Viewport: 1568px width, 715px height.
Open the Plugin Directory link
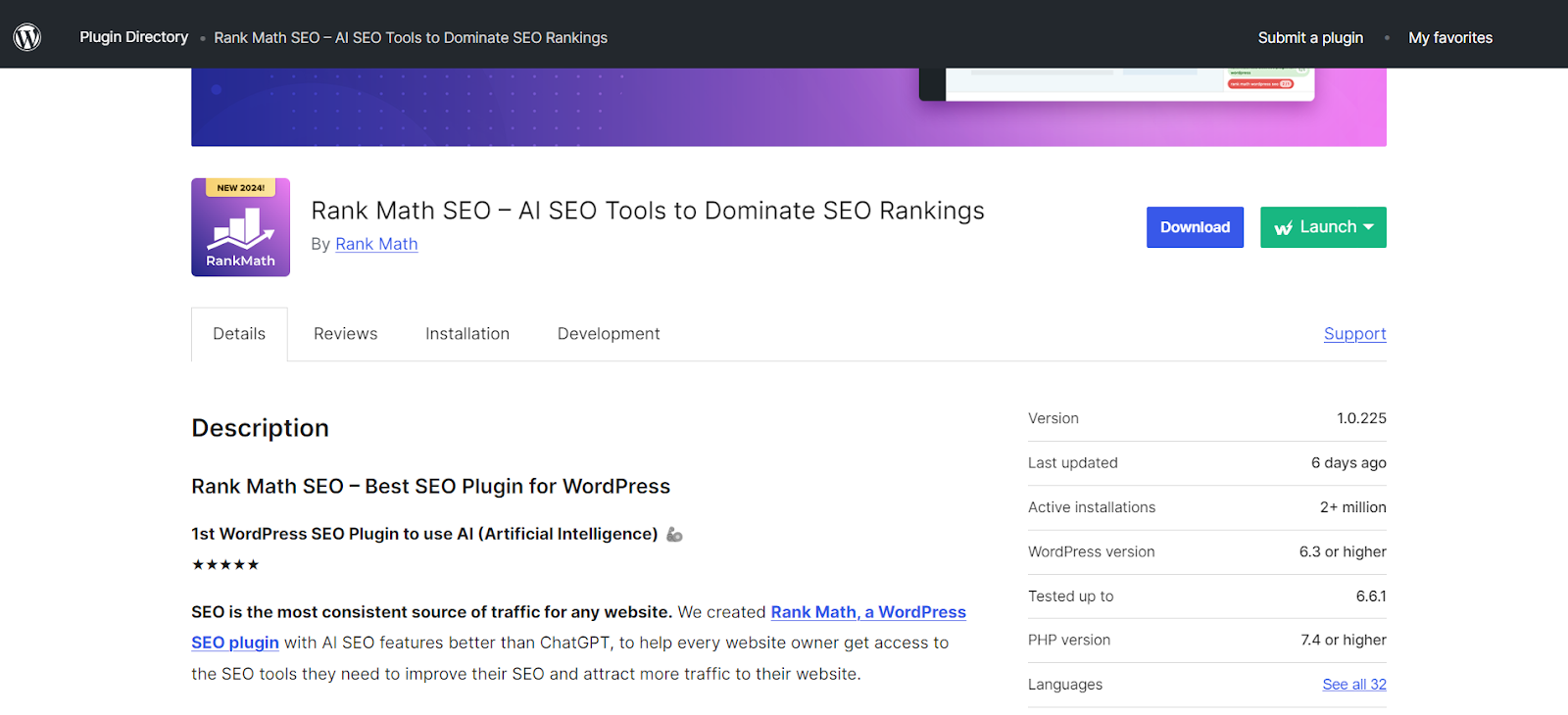coord(133,37)
